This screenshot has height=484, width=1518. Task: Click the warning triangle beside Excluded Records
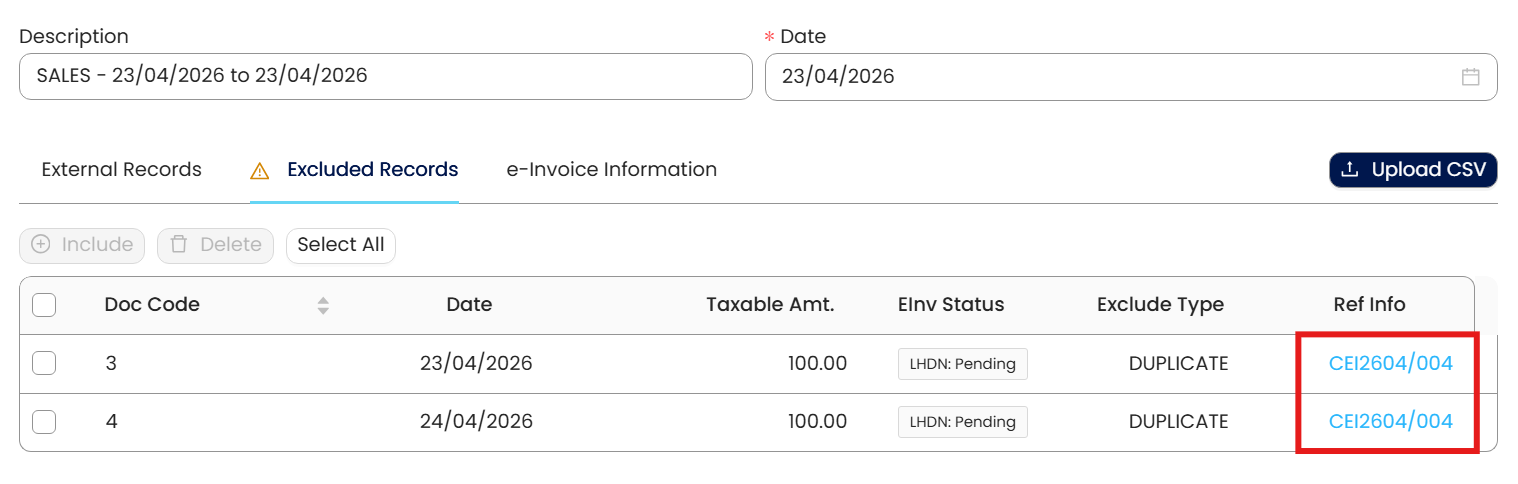point(260,171)
